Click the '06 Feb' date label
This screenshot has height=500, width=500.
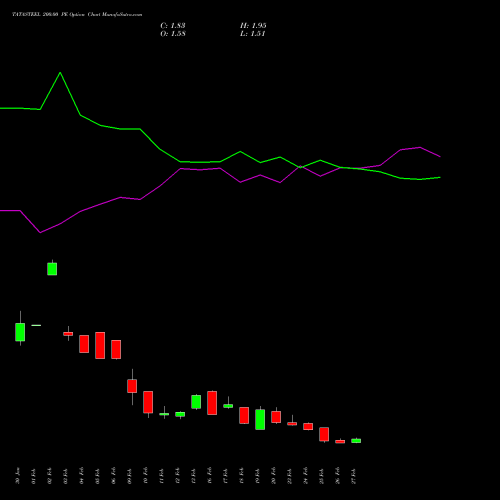pyautogui.click(x=114, y=476)
